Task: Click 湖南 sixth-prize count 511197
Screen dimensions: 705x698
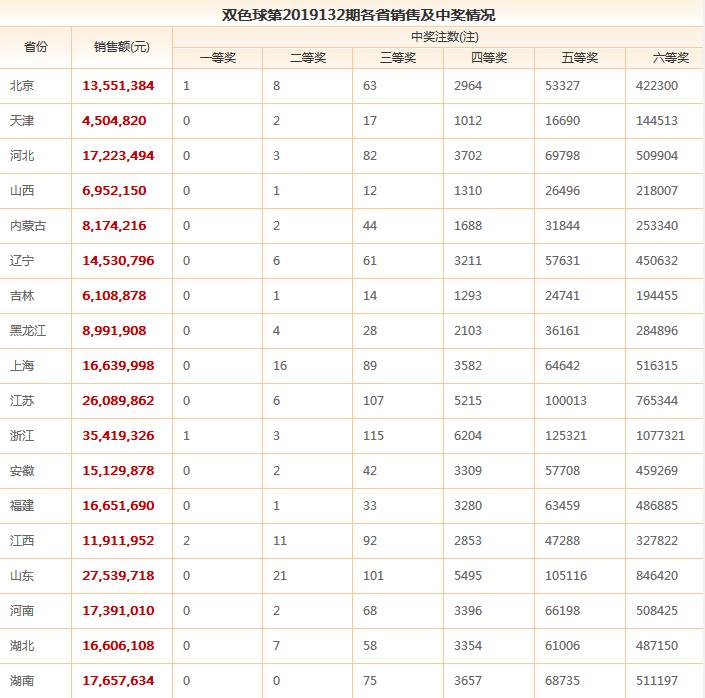Action: coord(657,680)
